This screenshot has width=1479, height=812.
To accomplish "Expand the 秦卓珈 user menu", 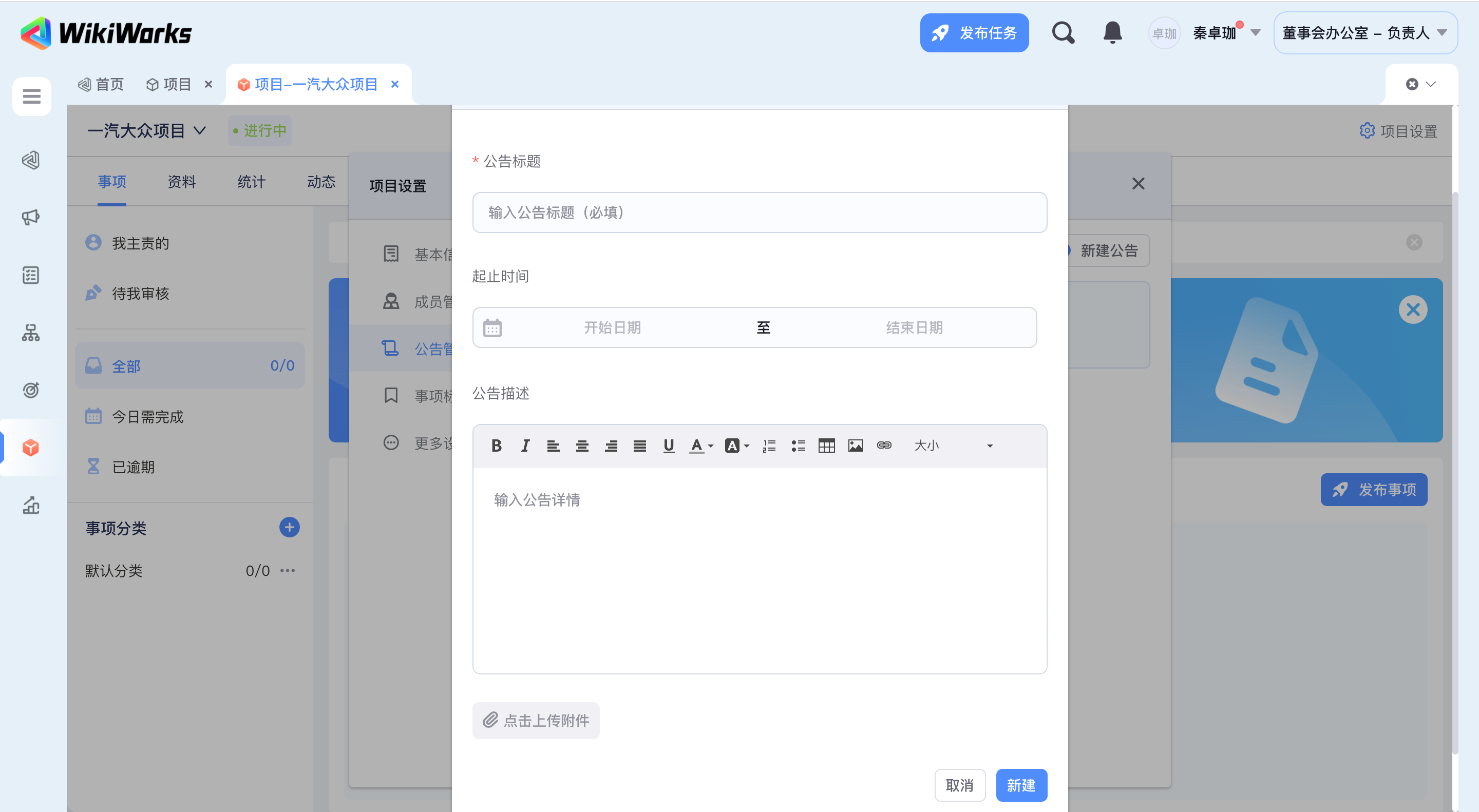I will (1255, 33).
